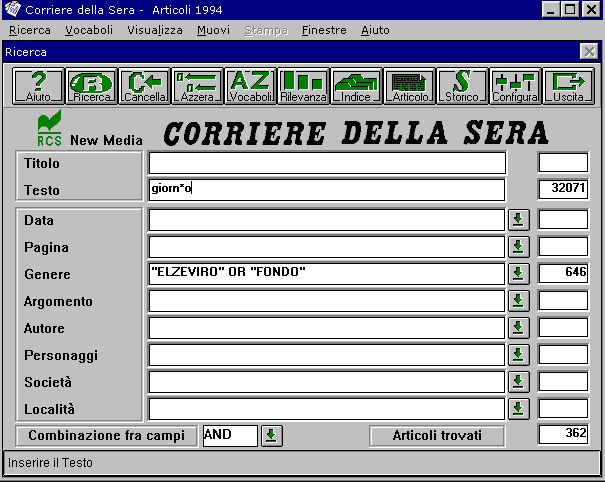
Task: Focus the Data input field
Action: click(327, 220)
